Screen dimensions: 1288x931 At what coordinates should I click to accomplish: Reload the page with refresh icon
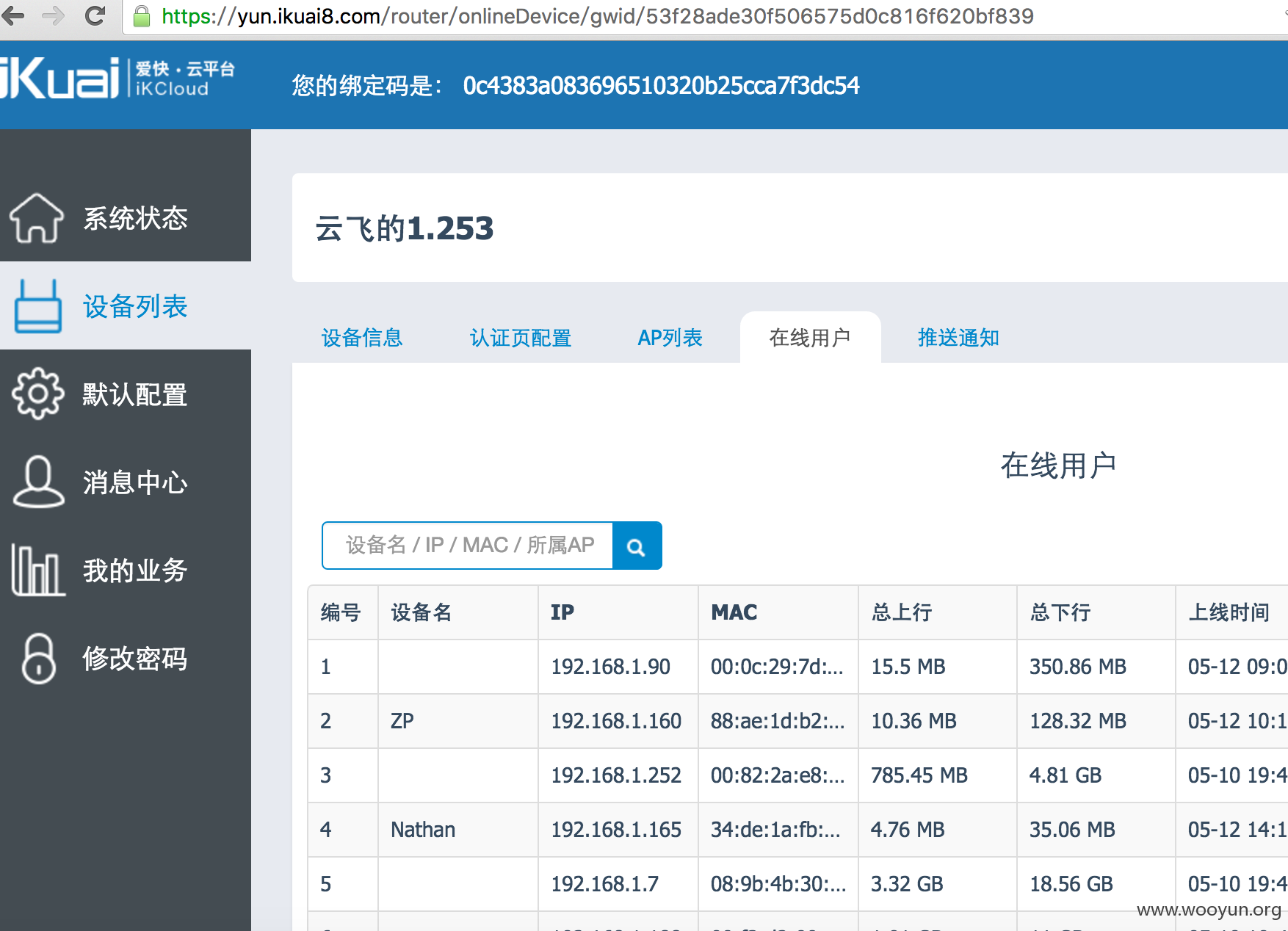[95, 15]
